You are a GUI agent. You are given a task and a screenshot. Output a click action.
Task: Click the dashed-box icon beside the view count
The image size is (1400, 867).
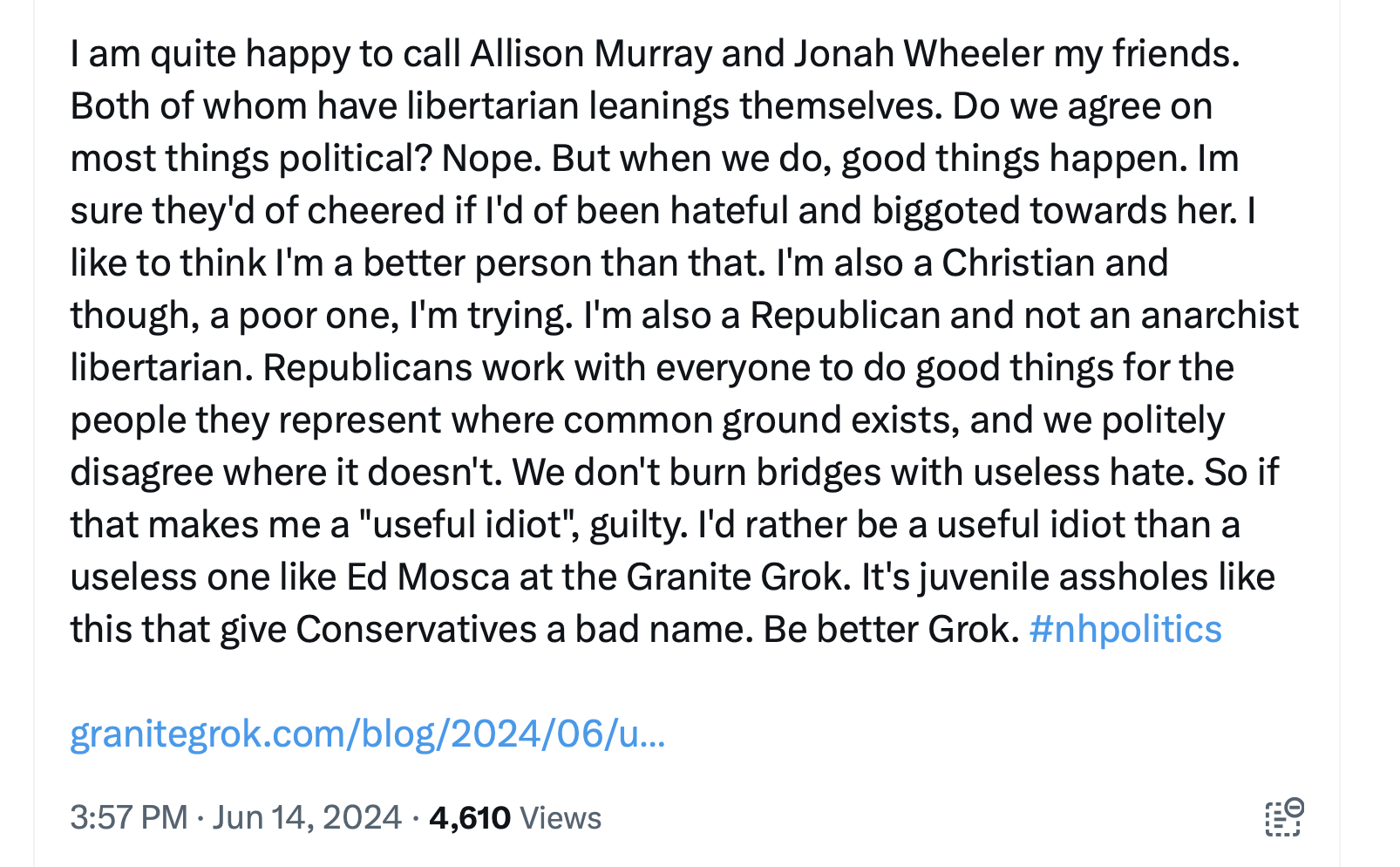tap(1283, 817)
